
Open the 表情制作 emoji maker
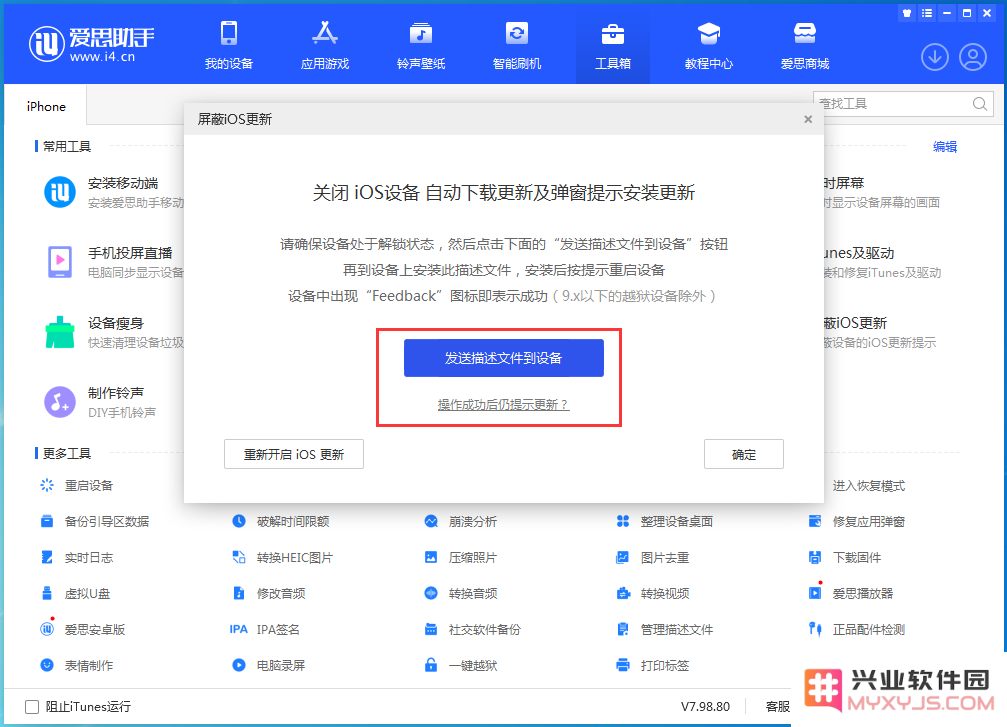coord(76,665)
